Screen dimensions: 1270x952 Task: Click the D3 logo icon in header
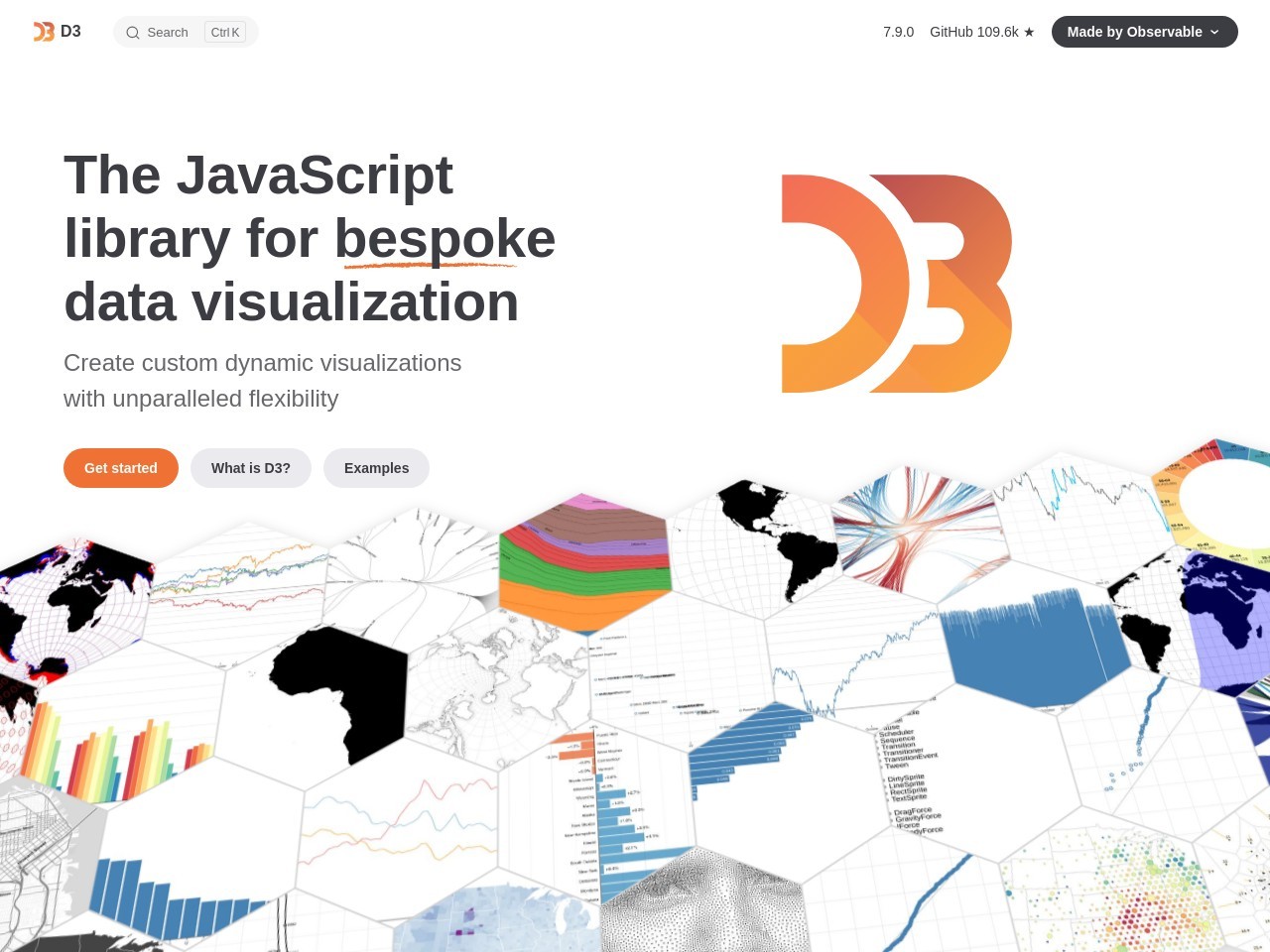pyautogui.click(x=44, y=32)
